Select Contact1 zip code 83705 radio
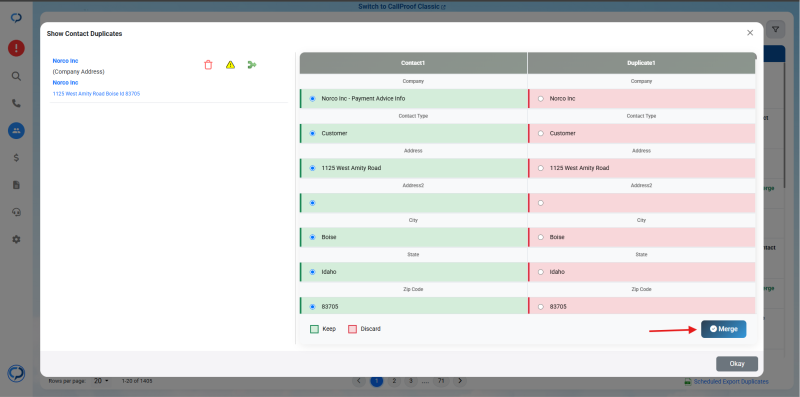This screenshot has width=800, height=397. click(x=313, y=307)
